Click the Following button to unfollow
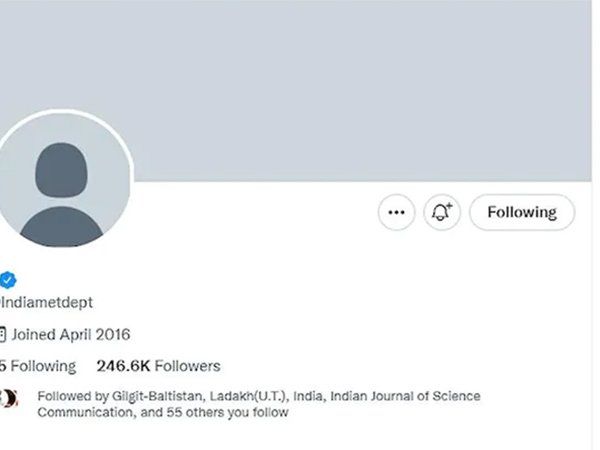This screenshot has width=600, height=450. click(x=521, y=212)
